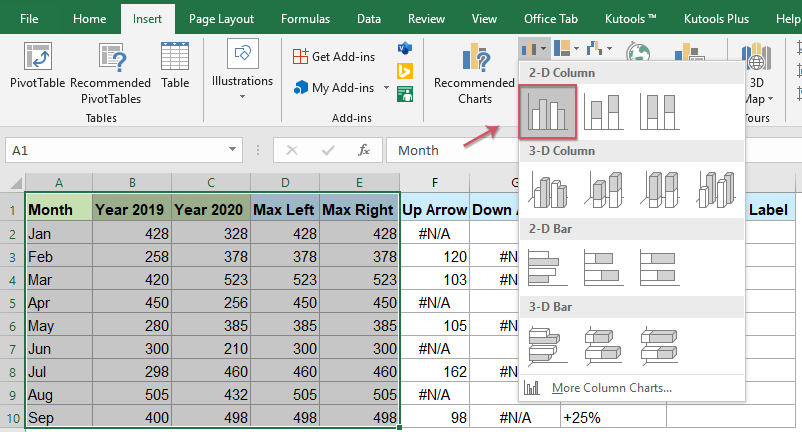This screenshot has height=432, width=802.
Task: Pick the 100% Stacked Column chart
Action: (662, 112)
